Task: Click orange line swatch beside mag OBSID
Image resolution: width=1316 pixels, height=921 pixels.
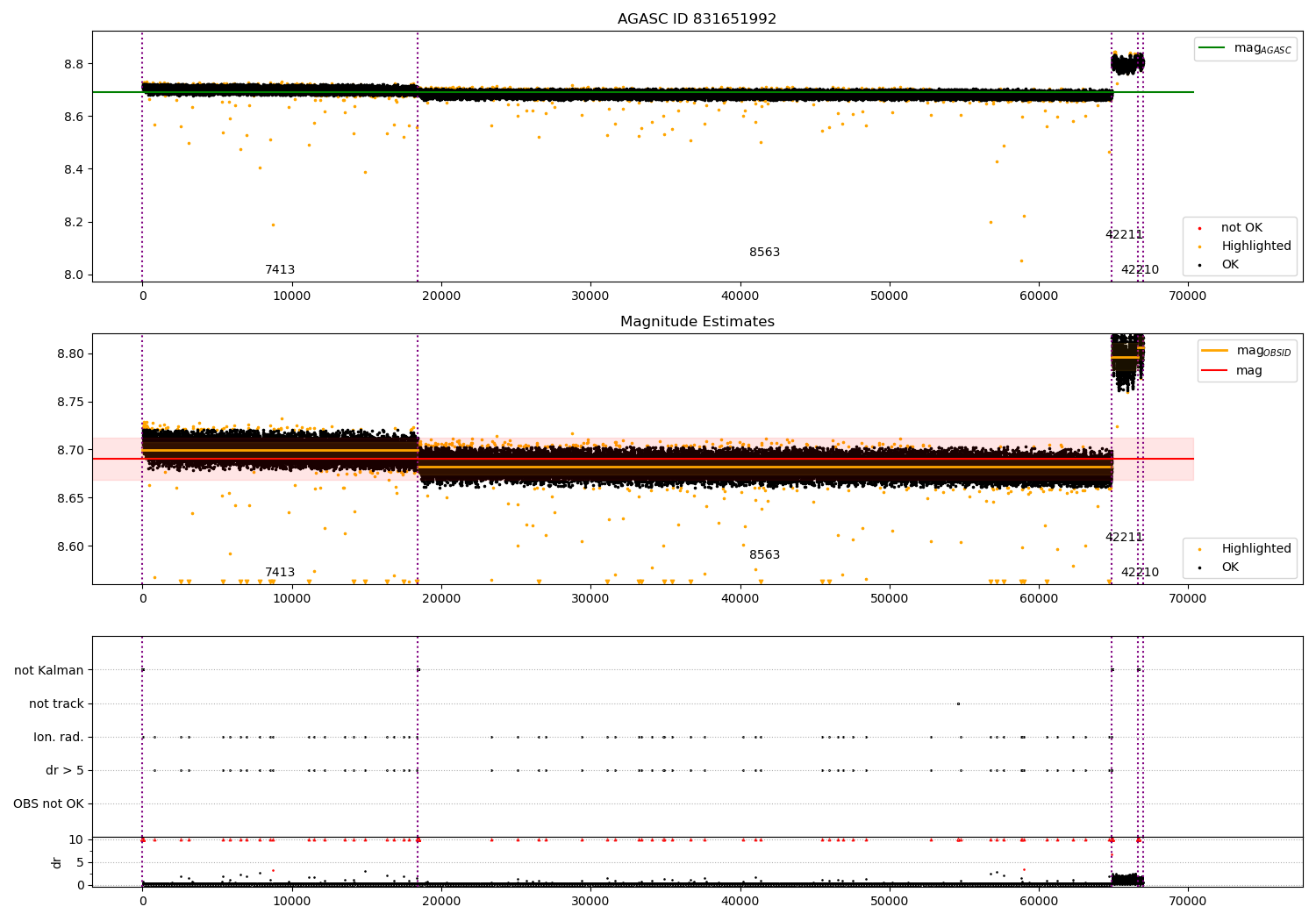Action: (x=1215, y=351)
